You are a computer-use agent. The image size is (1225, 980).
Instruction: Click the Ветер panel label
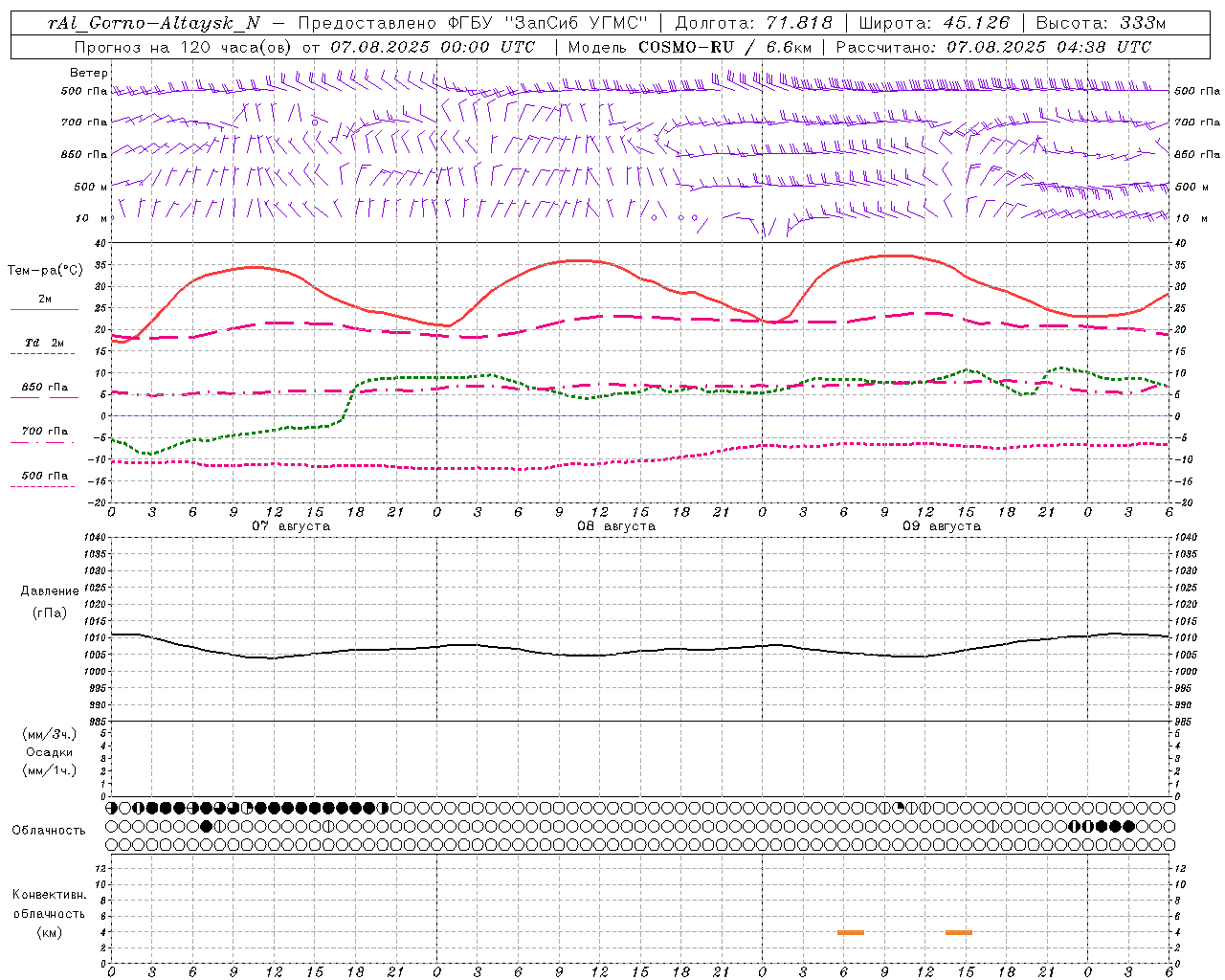[89, 73]
